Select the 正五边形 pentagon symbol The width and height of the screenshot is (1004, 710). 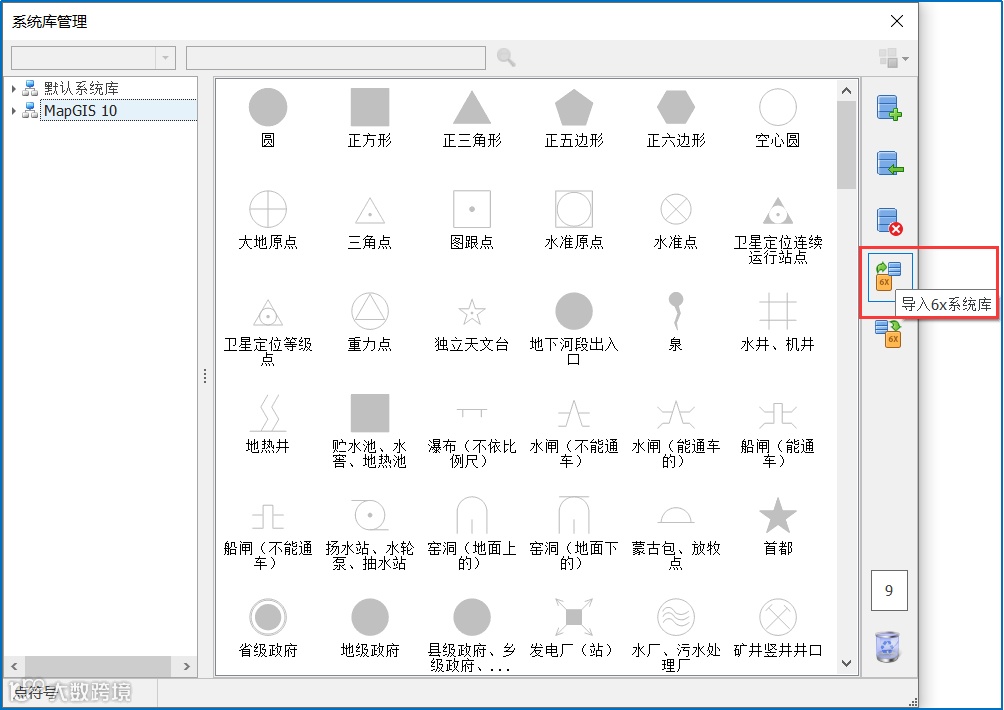pos(574,118)
